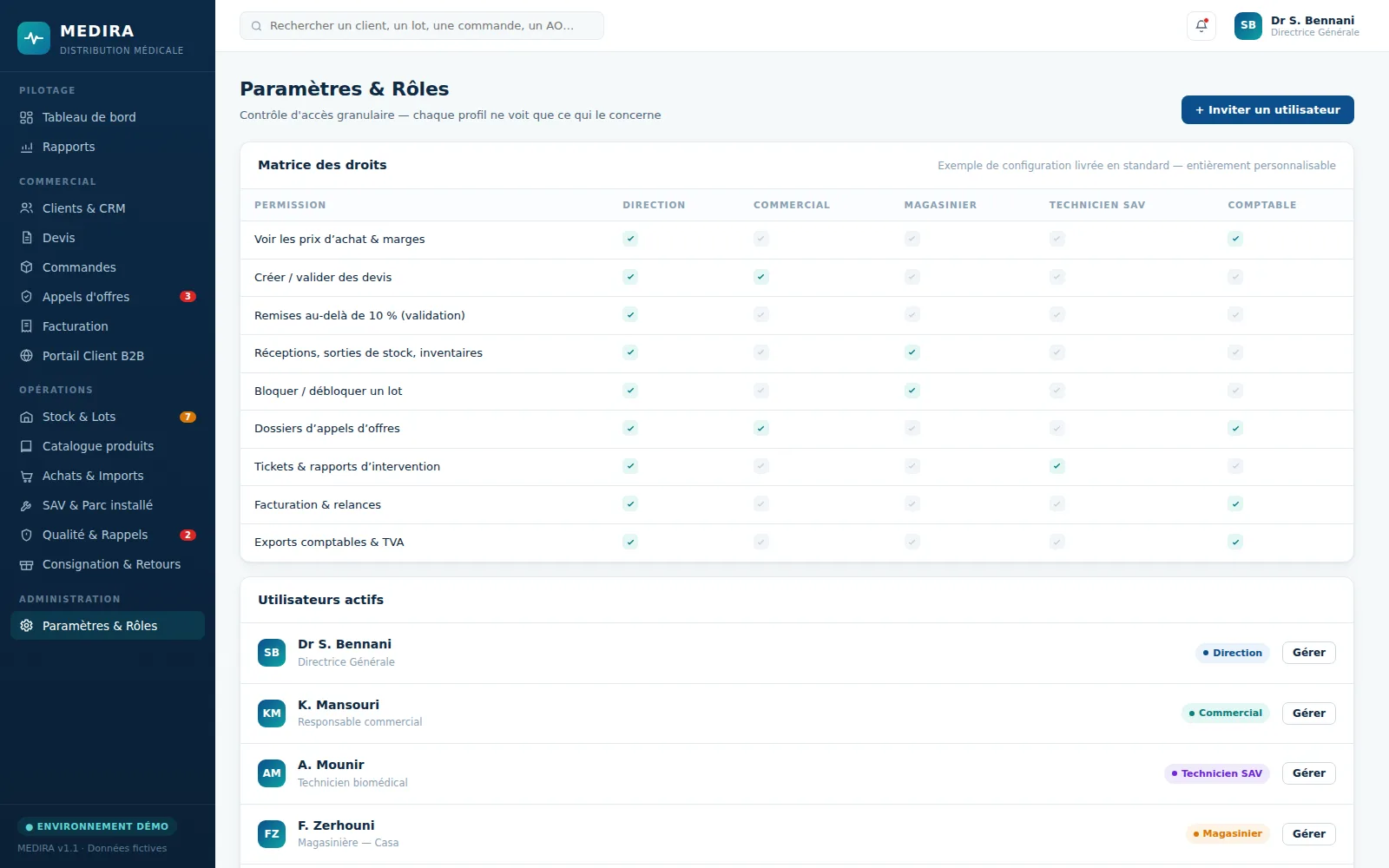This screenshot has height=868, width=1389.
Task: Click the TECHNICIEN SAV column header
Action: [x=1097, y=205]
